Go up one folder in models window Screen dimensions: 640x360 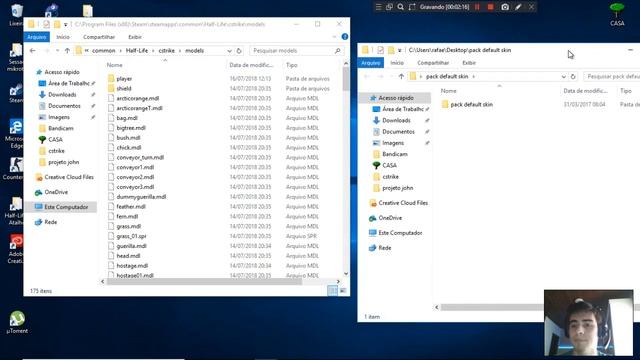coord(67,51)
